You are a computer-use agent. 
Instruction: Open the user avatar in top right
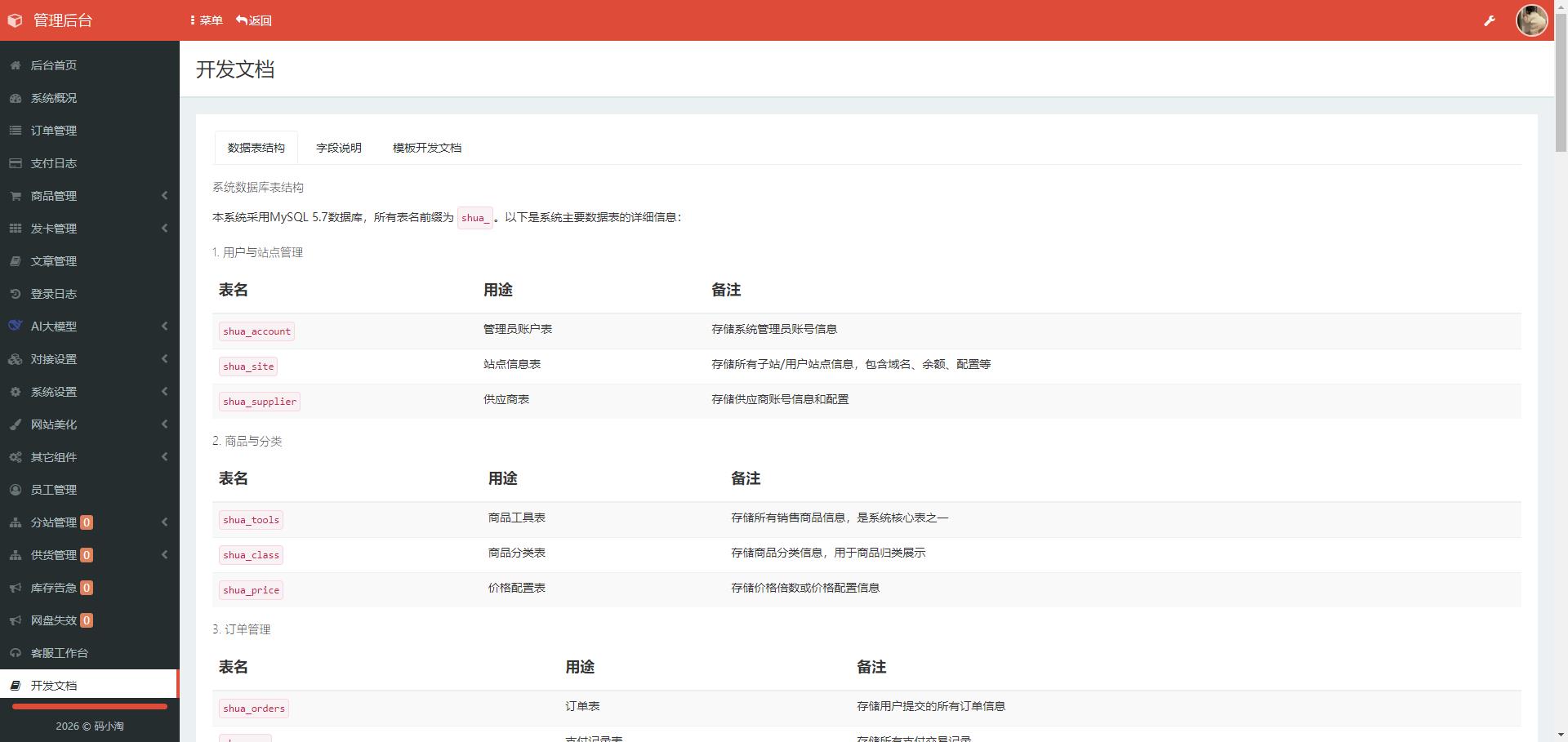[x=1532, y=20]
